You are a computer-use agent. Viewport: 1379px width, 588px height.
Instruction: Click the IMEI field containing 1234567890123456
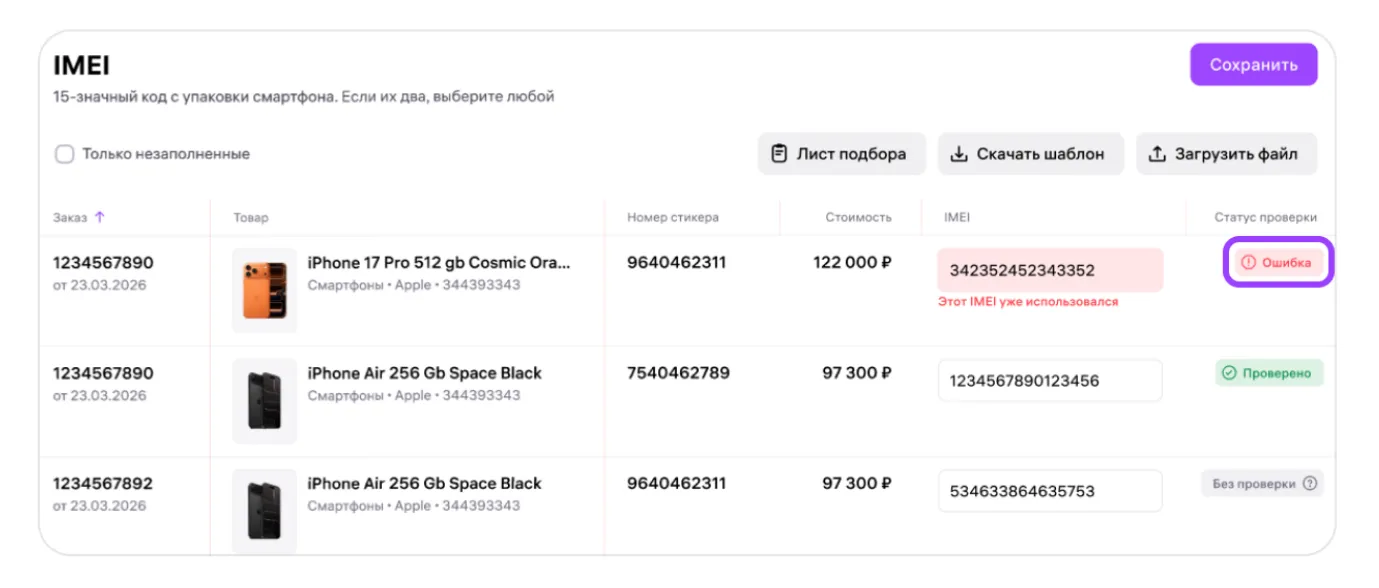pyautogui.click(x=1049, y=381)
